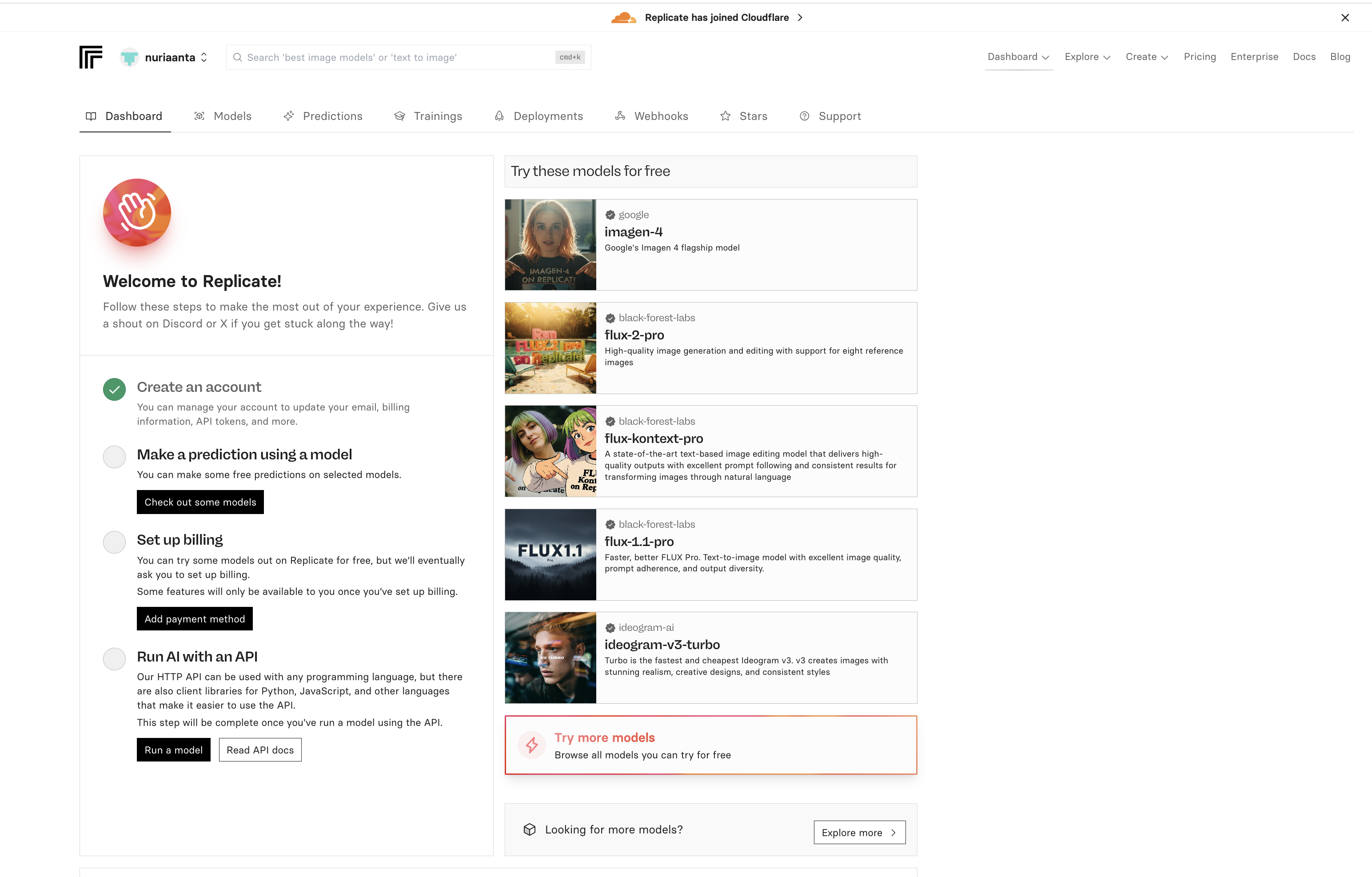Click the Replicate logo icon

(91, 57)
